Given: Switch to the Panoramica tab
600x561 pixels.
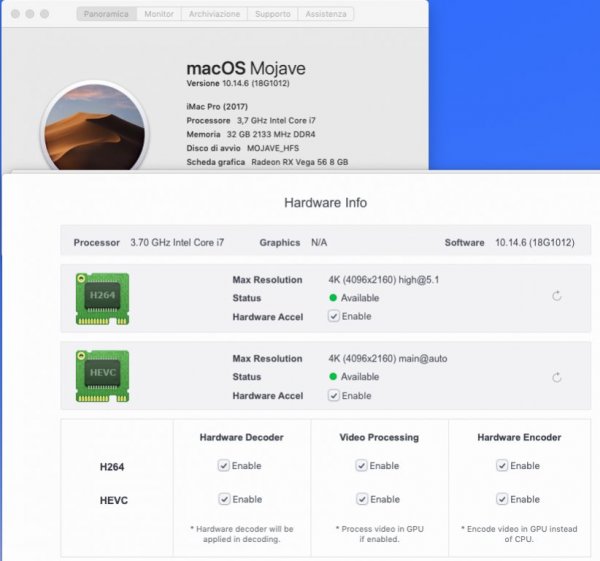Looking at the screenshot, I should [x=106, y=14].
